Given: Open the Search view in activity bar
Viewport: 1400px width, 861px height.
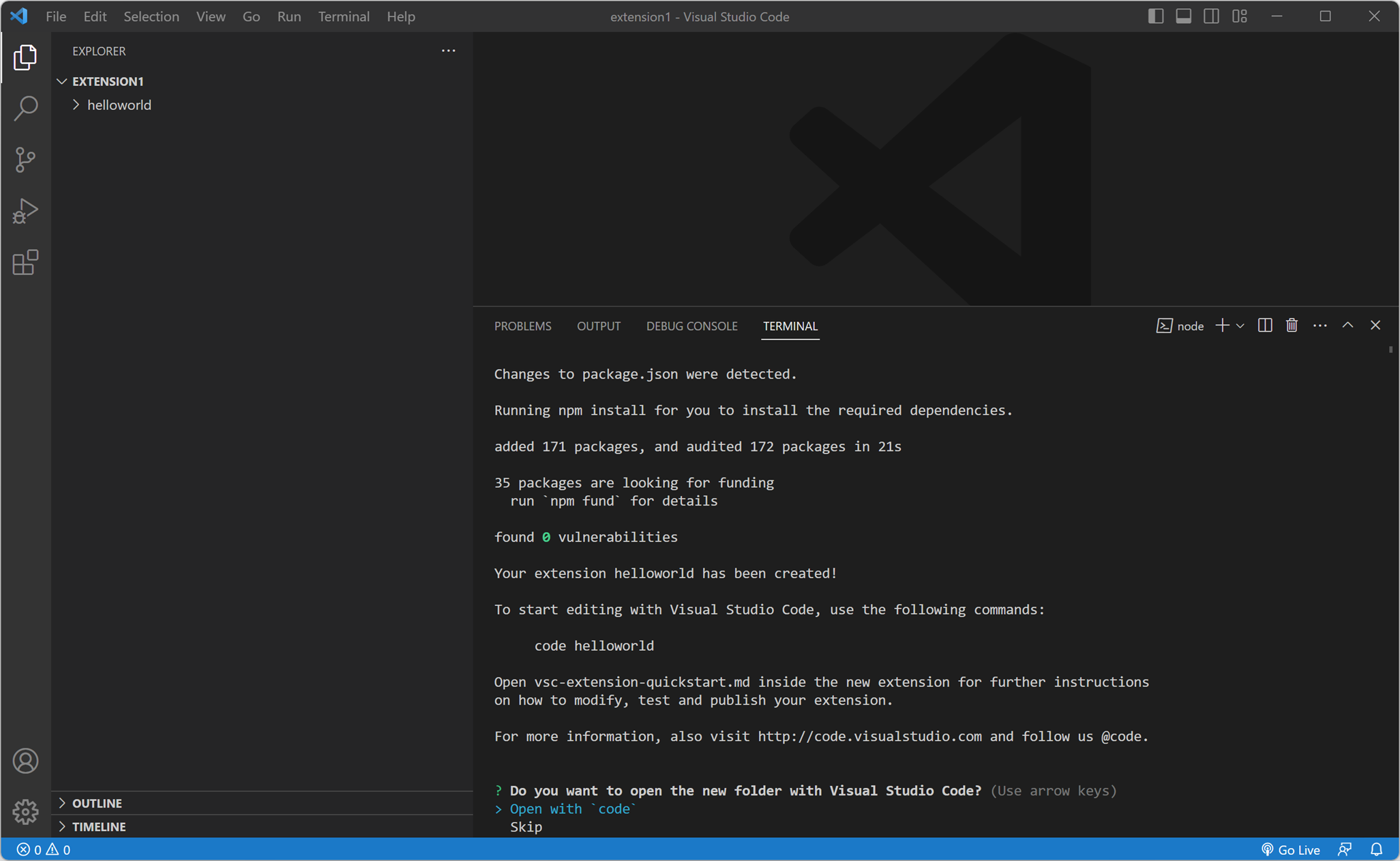Looking at the screenshot, I should coord(25,108).
